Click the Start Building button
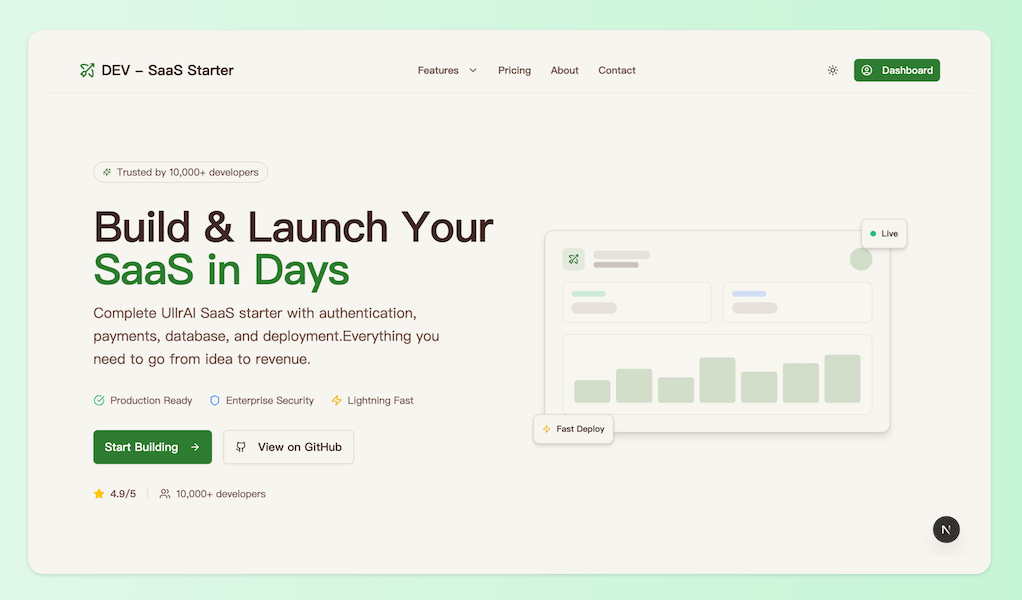 [152, 447]
